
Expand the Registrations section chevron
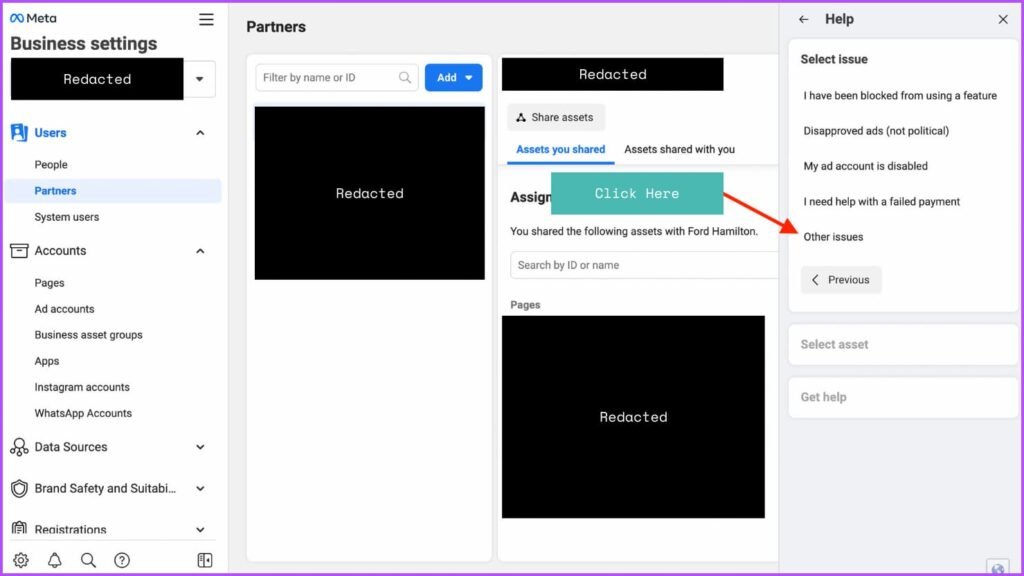point(200,530)
